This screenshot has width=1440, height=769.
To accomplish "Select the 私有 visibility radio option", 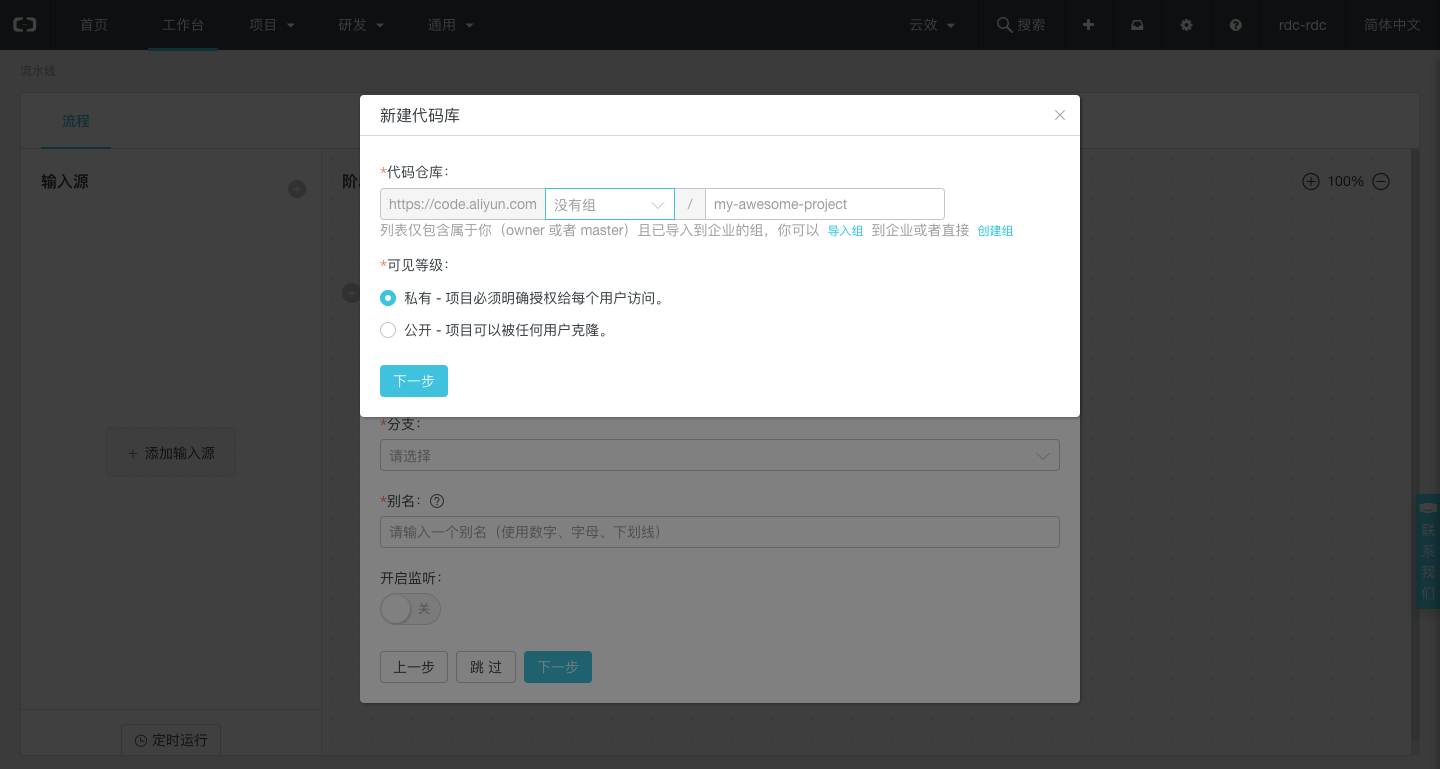I will coord(388,298).
